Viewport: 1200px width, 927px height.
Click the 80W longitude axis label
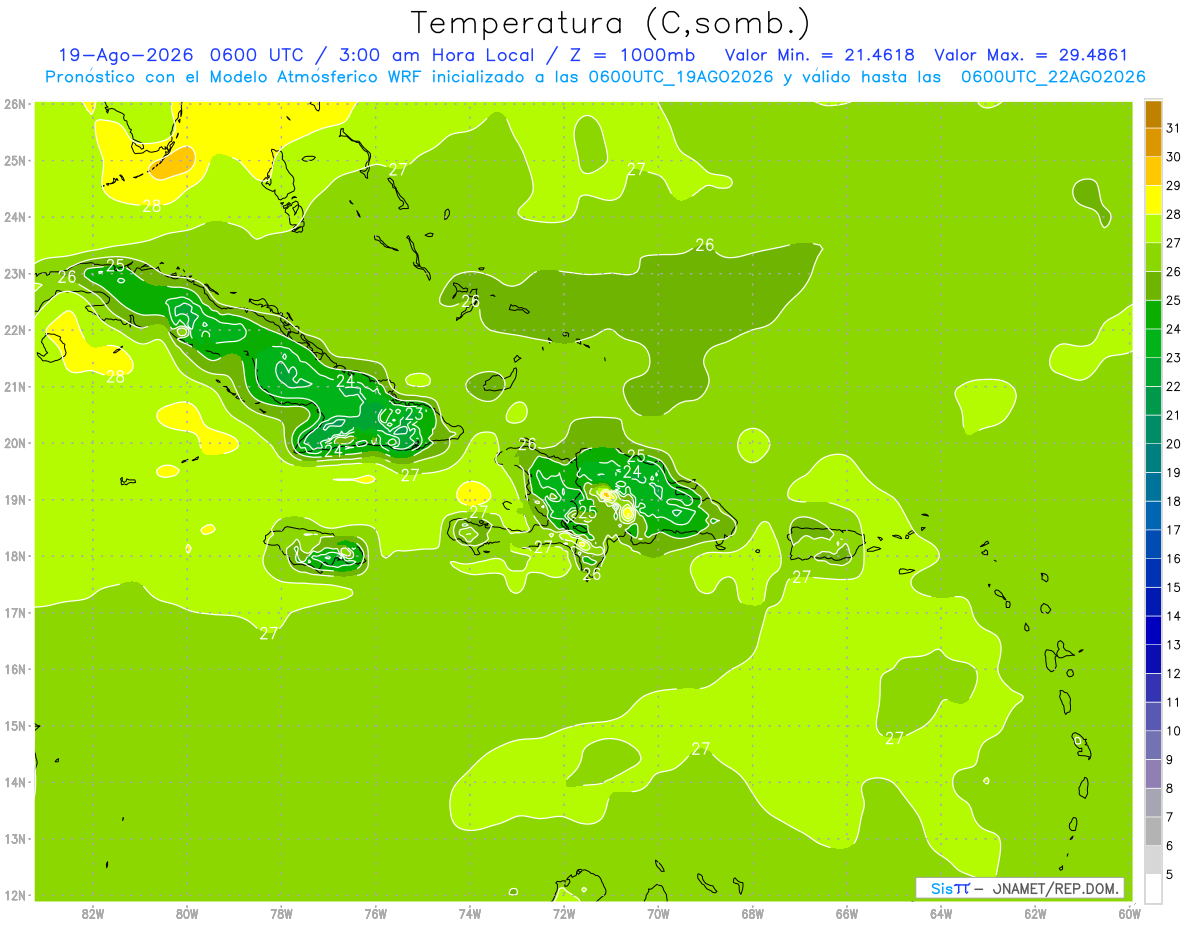(x=187, y=912)
